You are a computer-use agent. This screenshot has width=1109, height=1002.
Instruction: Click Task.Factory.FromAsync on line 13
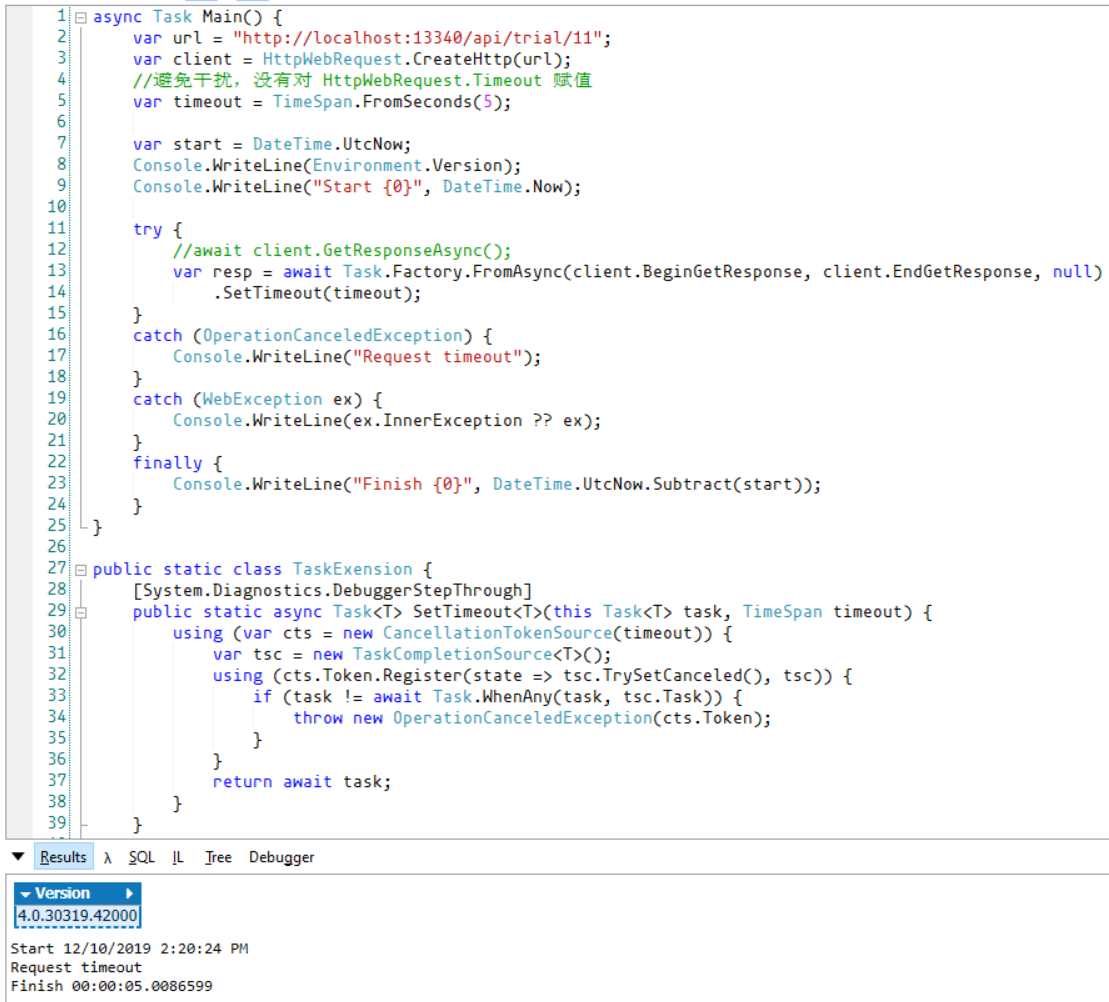[453, 272]
